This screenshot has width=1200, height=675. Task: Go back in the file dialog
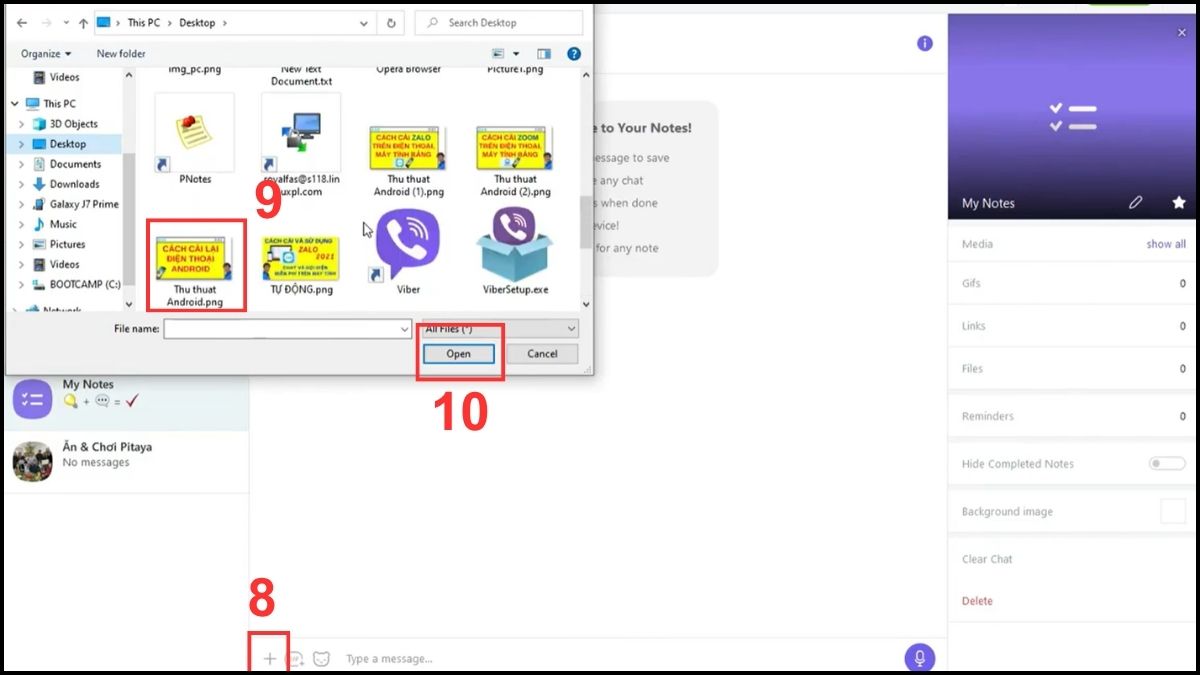pos(22,22)
